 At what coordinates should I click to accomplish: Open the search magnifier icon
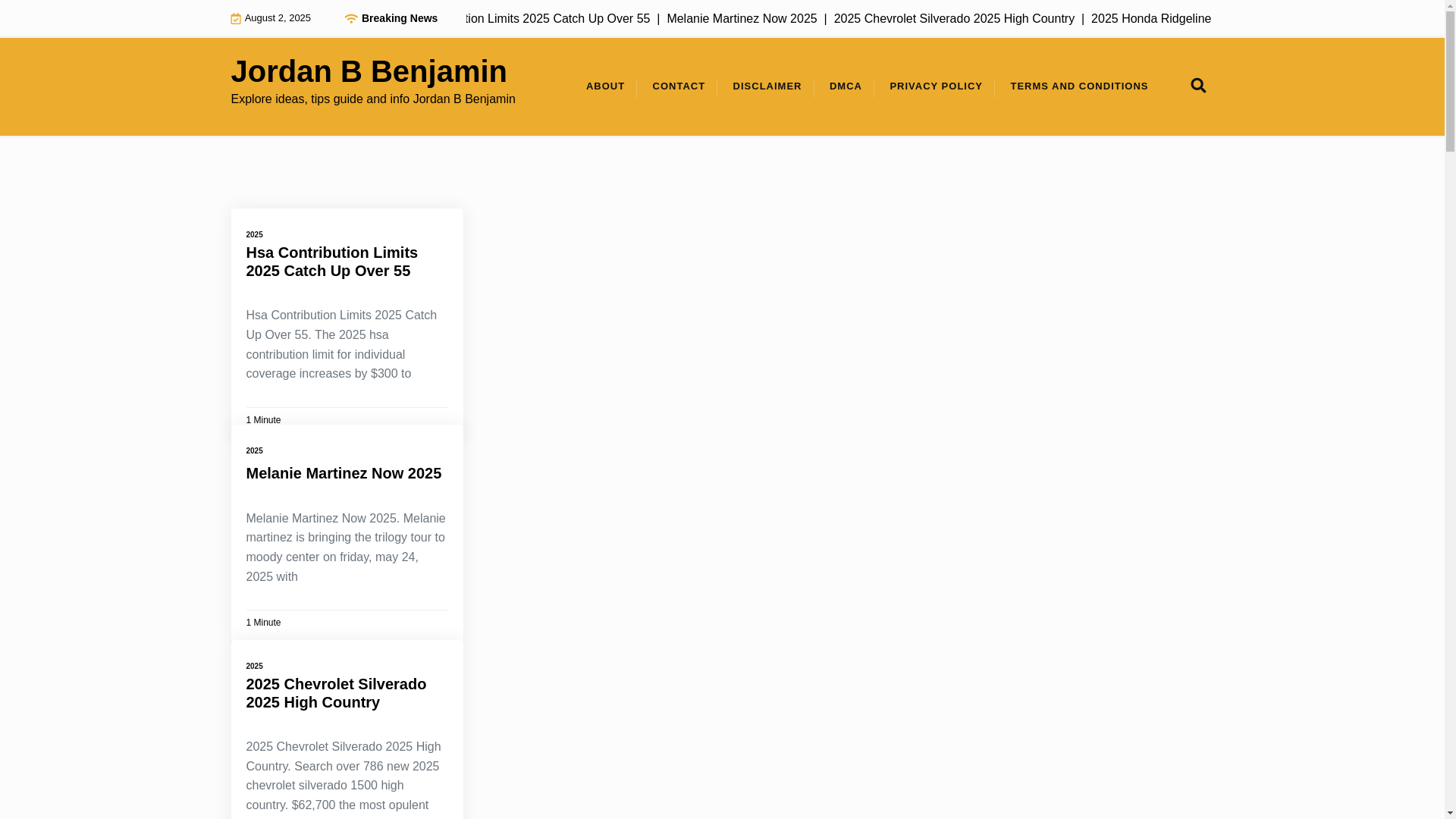(1198, 86)
